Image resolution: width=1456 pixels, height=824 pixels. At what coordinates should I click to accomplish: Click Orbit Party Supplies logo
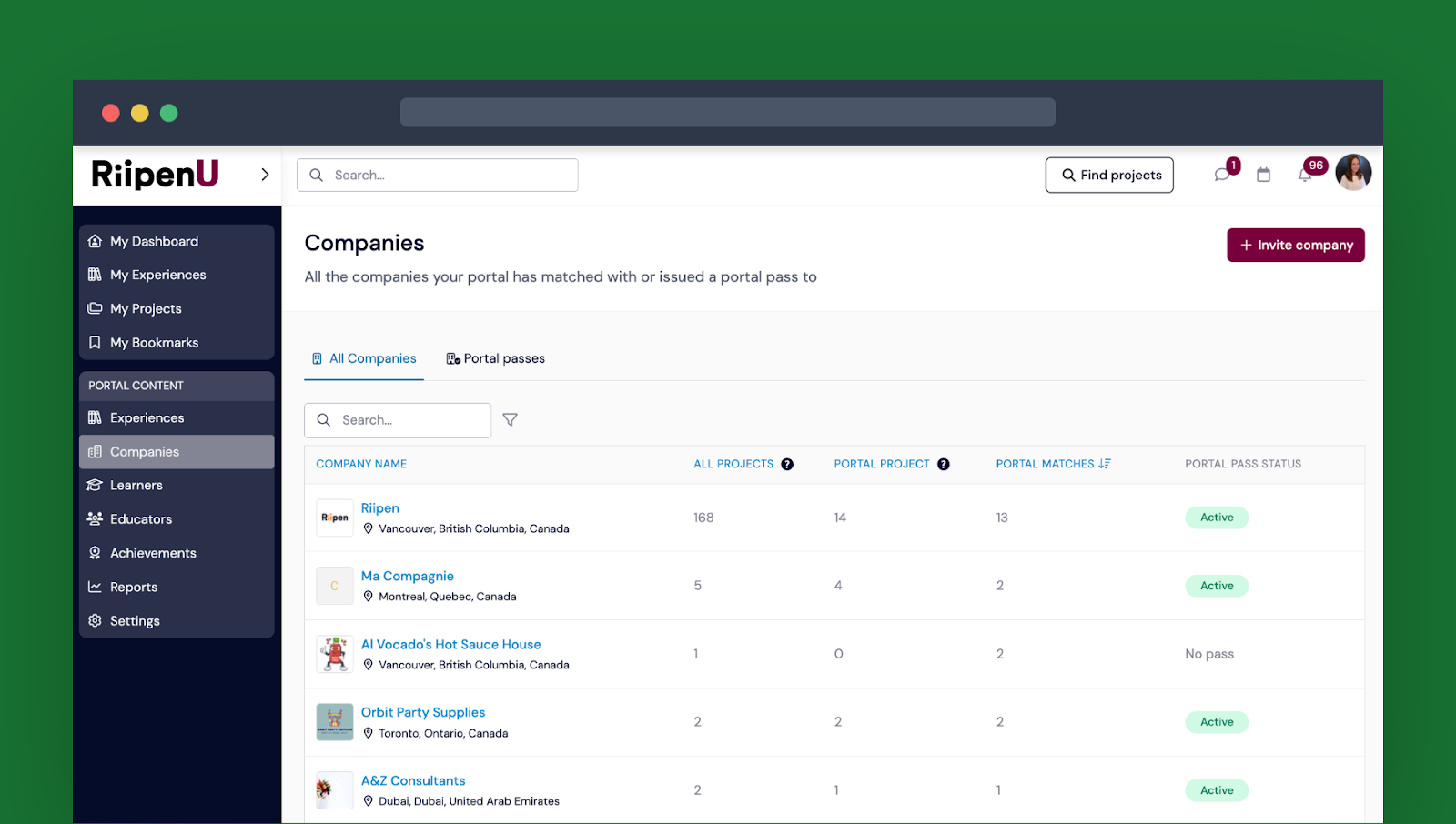pos(335,722)
